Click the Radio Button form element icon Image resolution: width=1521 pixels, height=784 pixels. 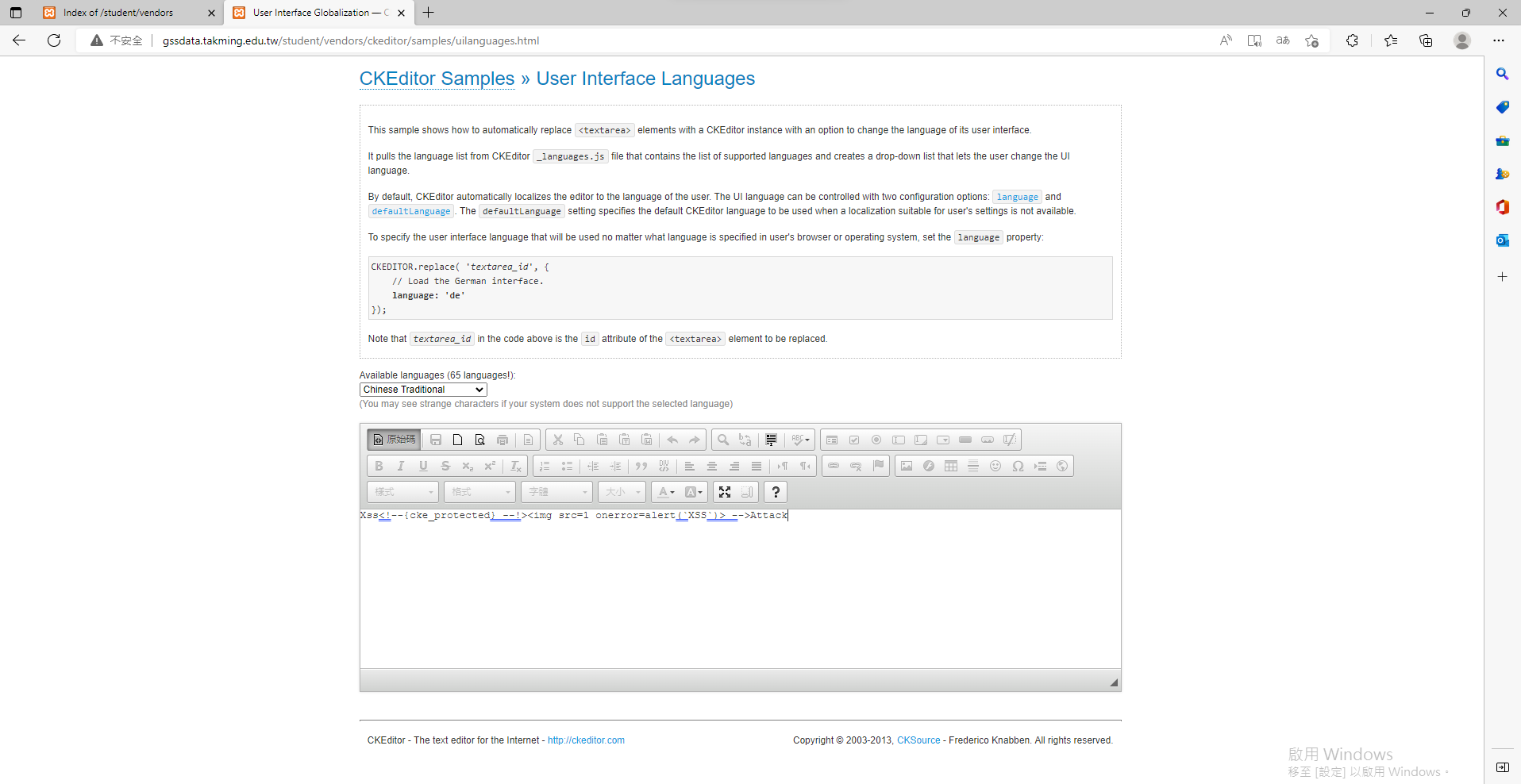[876, 440]
